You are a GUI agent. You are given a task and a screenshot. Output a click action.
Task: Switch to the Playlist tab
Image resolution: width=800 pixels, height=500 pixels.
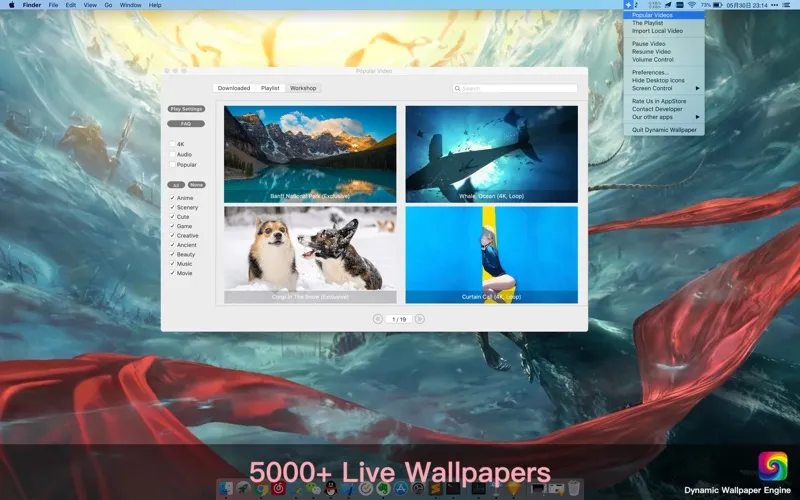pos(270,88)
